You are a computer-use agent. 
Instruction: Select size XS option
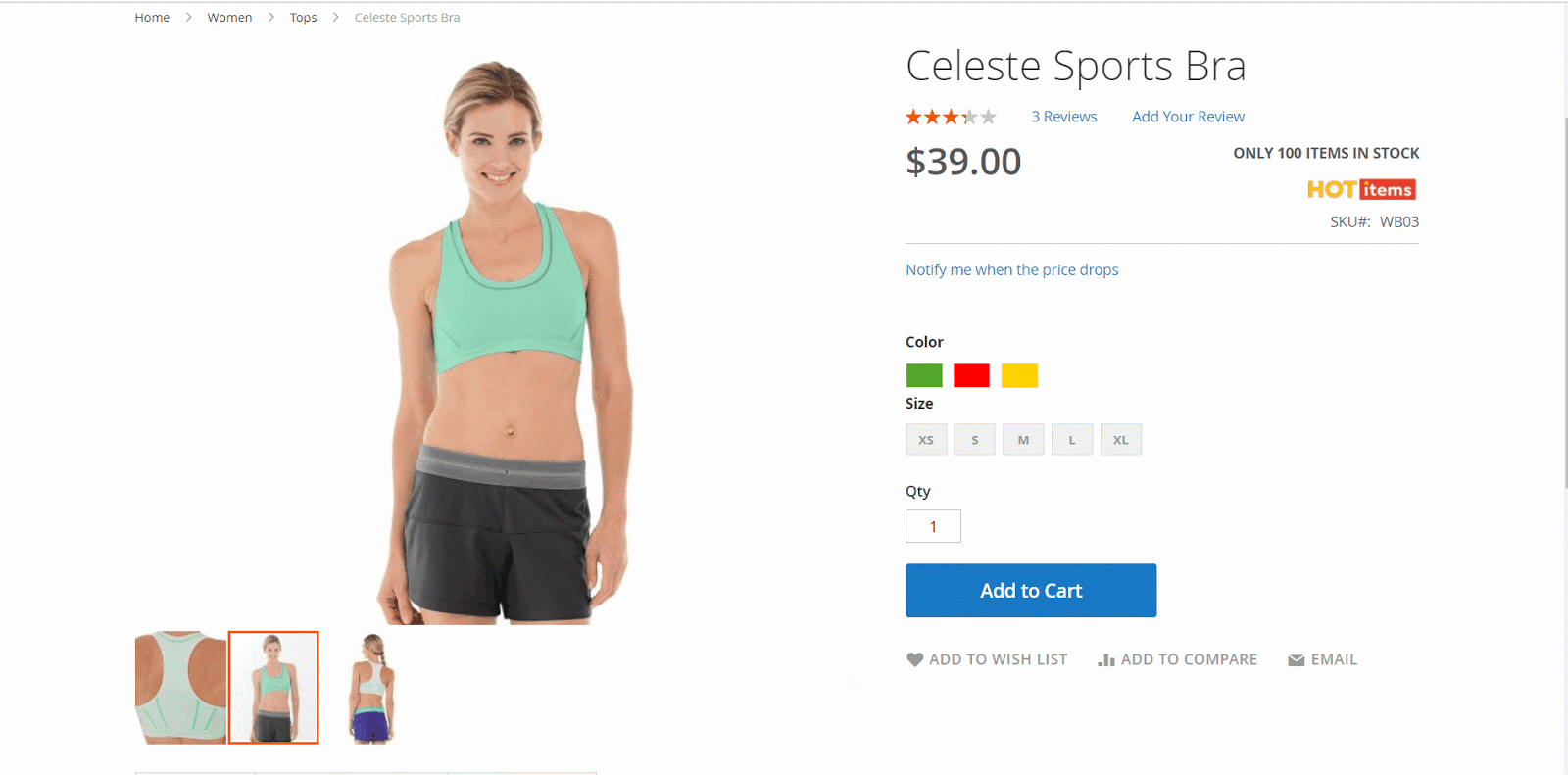[926, 440]
